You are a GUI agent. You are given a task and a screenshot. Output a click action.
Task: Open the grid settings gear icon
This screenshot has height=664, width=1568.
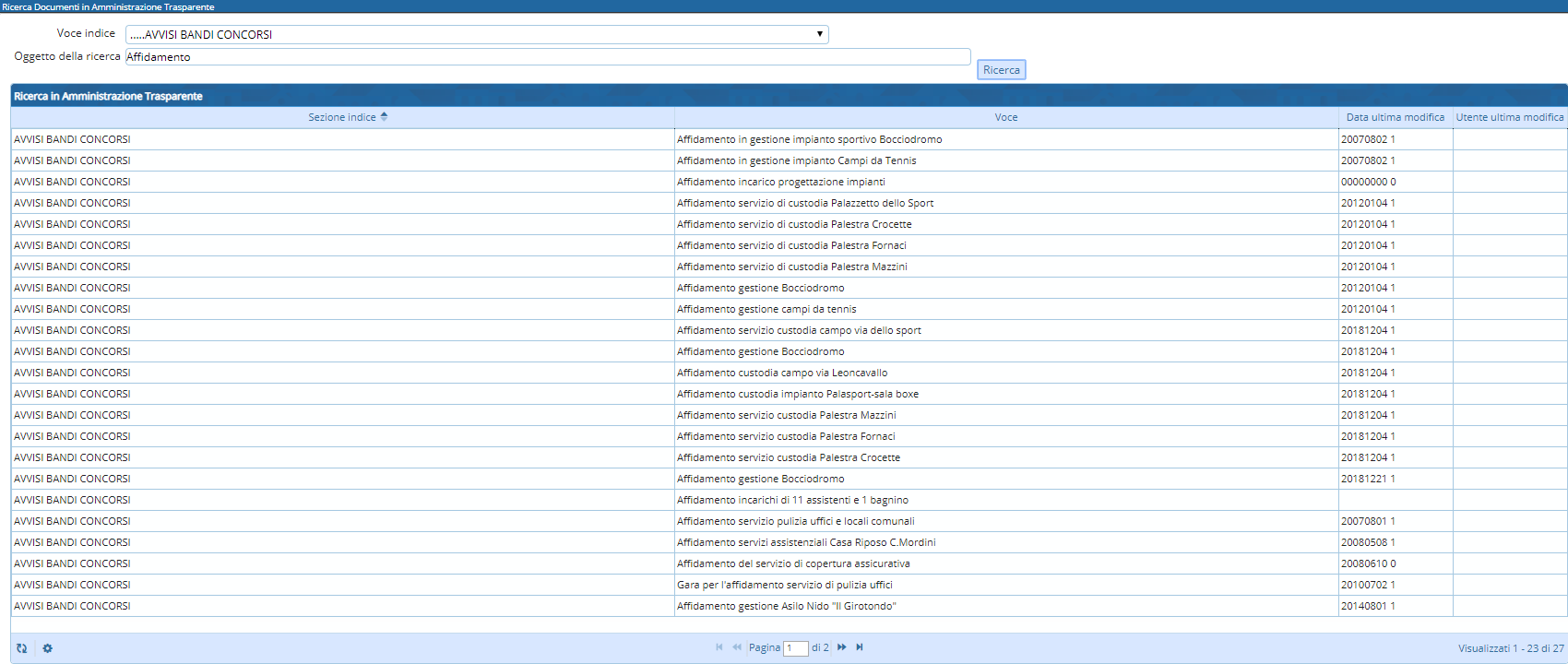[x=48, y=648]
